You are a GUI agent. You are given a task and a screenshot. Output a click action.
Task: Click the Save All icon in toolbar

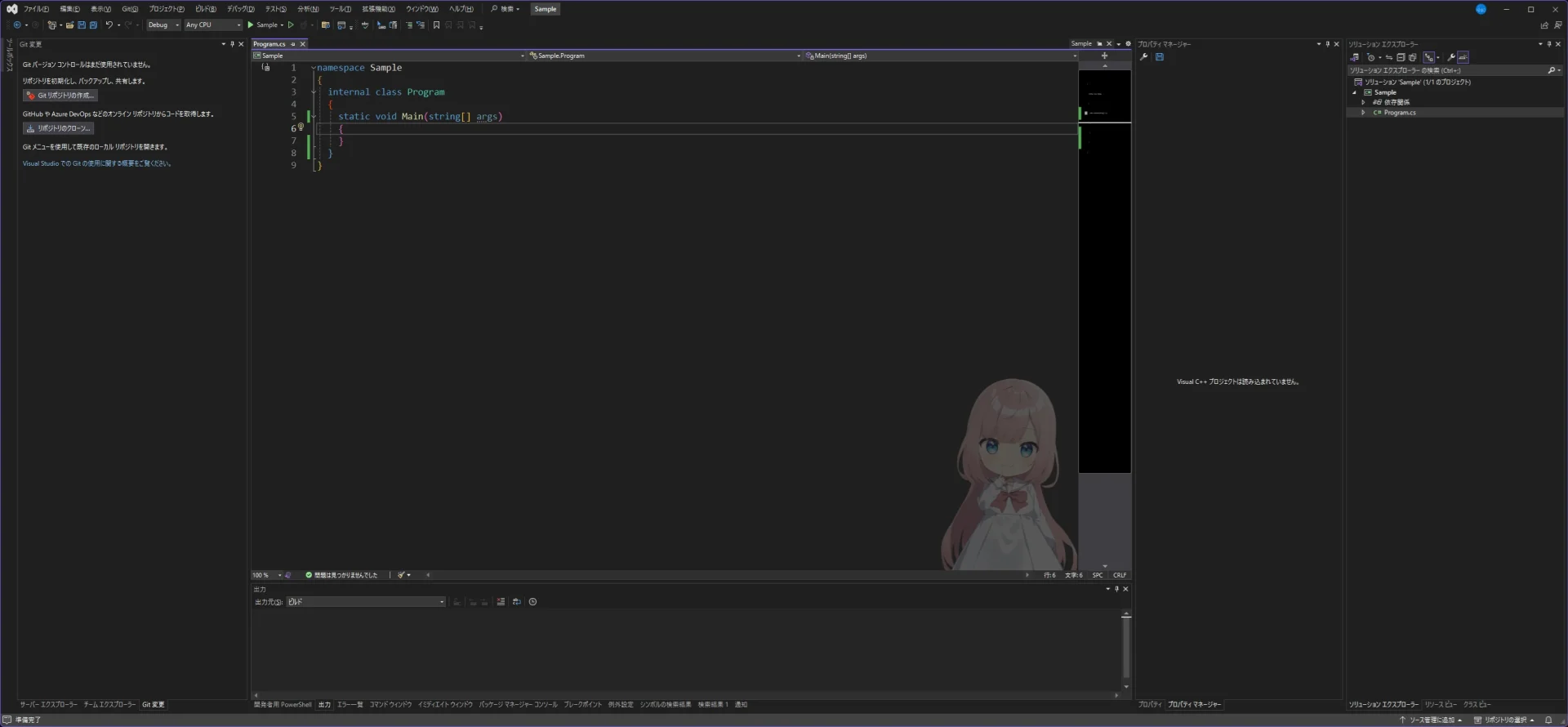point(93,25)
